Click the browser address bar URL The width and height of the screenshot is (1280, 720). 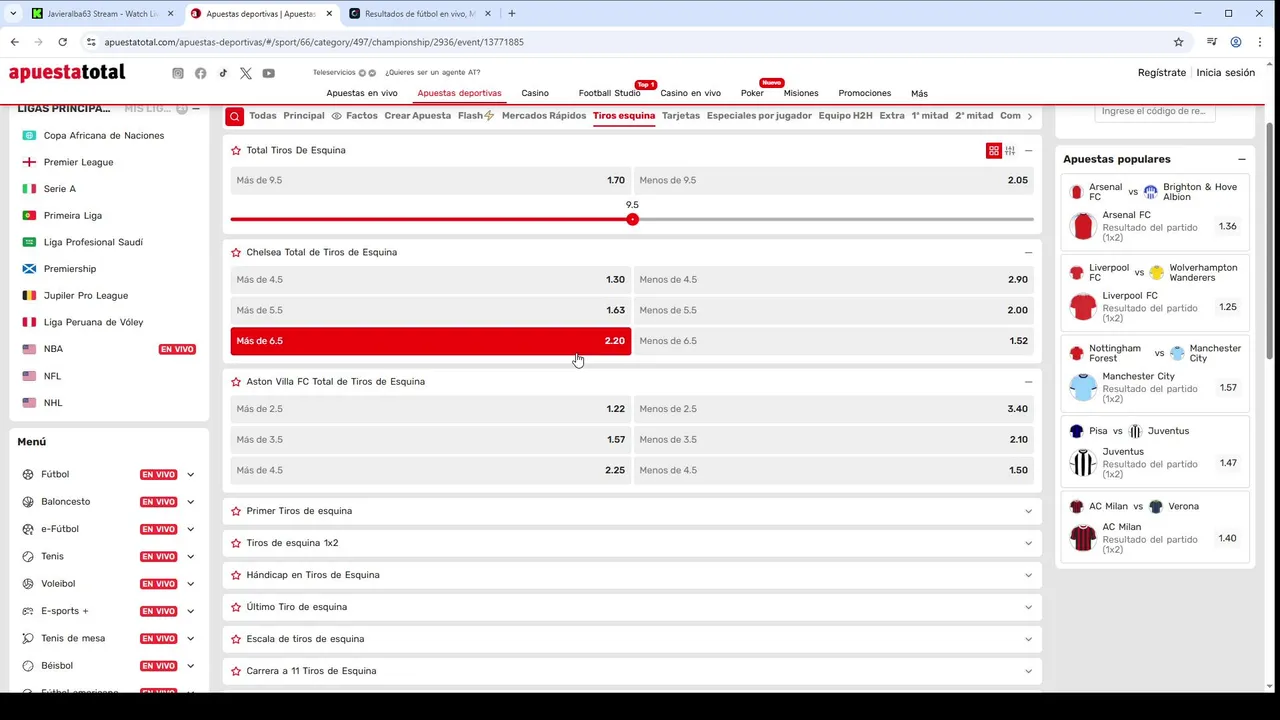314,42
